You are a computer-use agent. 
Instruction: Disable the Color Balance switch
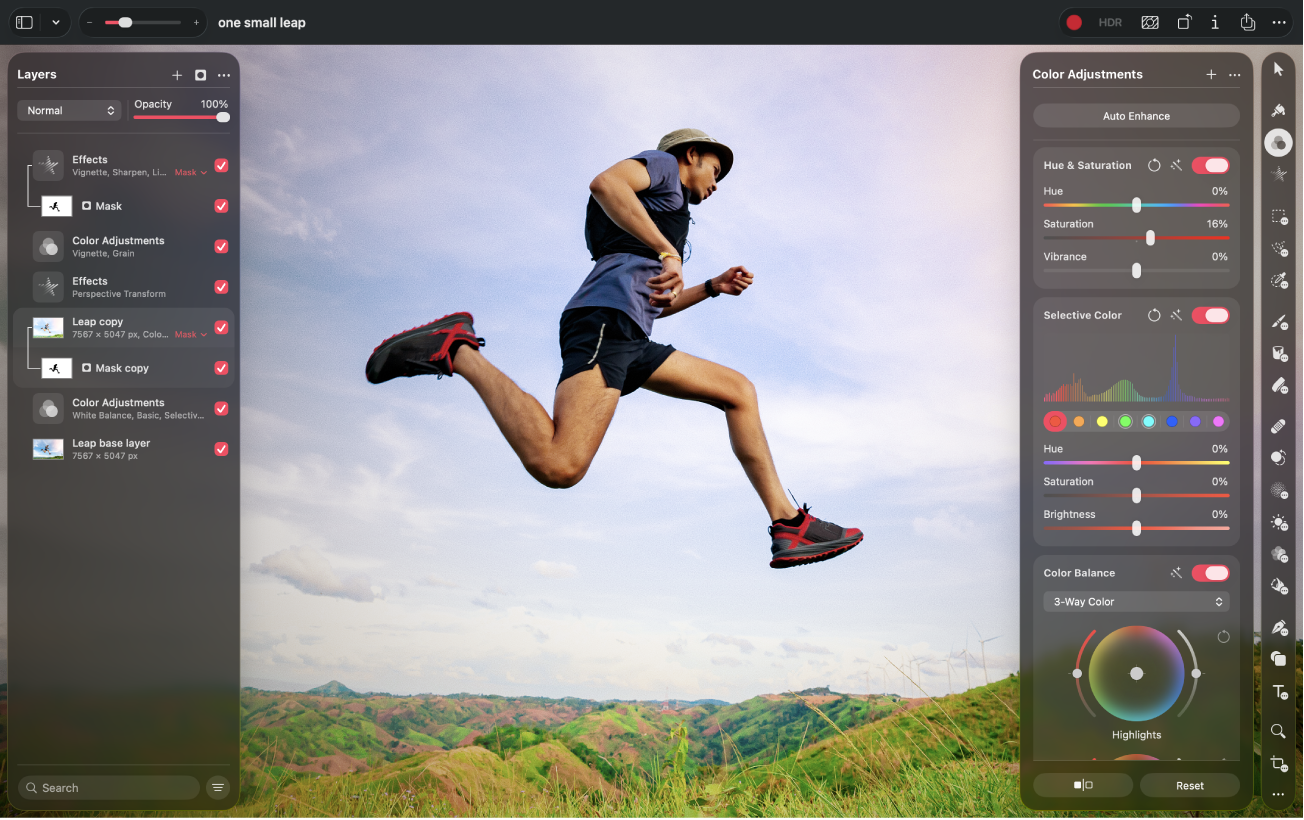pyautogui.click(x=1210, y=573)
